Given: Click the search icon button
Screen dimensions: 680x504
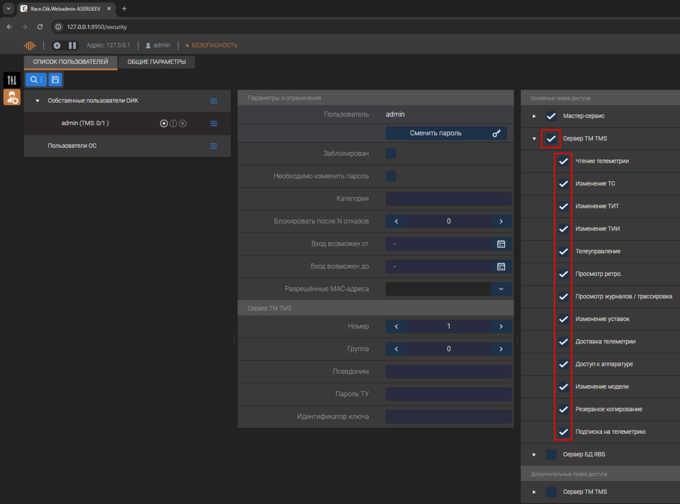Looking at the screenshot, I should coord(34,80).
